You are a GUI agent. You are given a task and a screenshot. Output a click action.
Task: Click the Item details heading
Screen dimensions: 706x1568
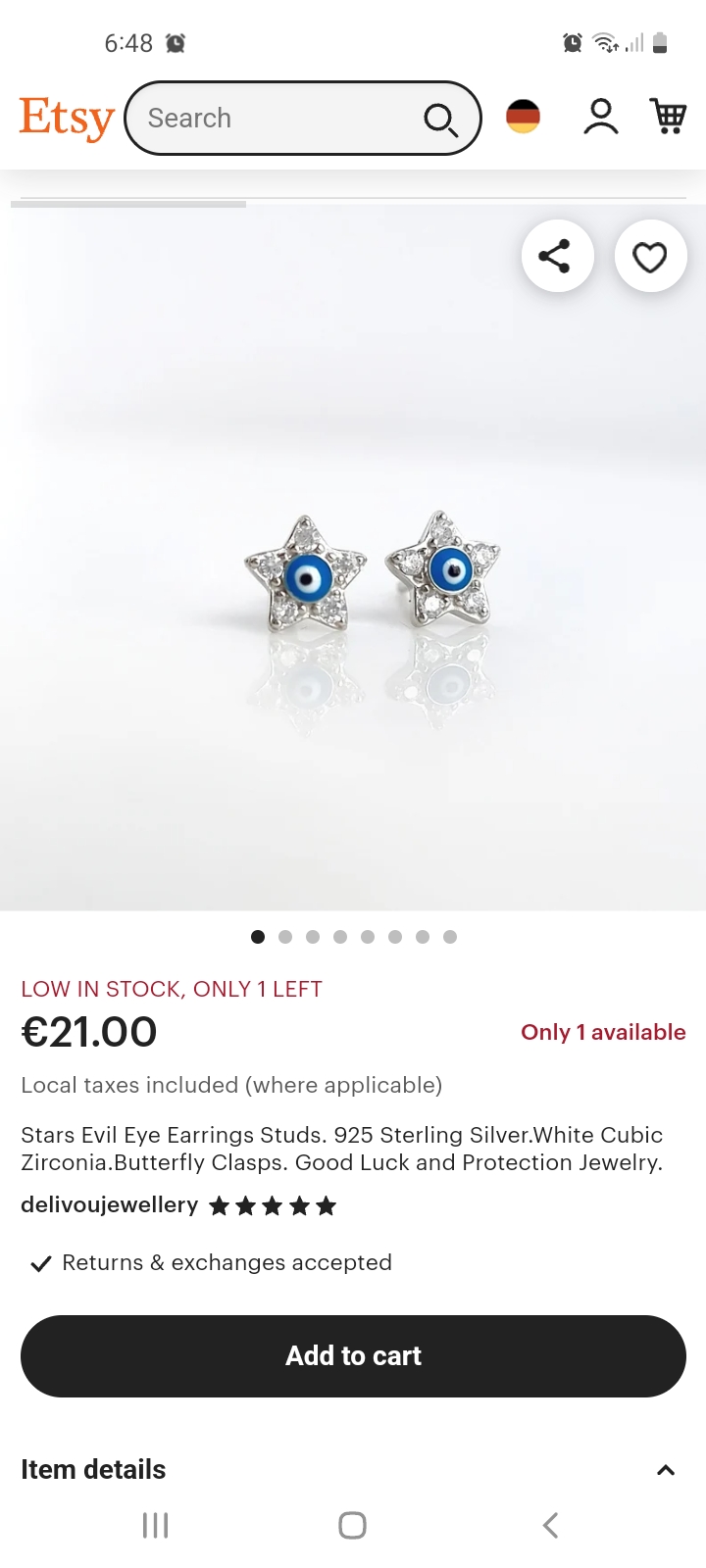(x=93, y=1469)
